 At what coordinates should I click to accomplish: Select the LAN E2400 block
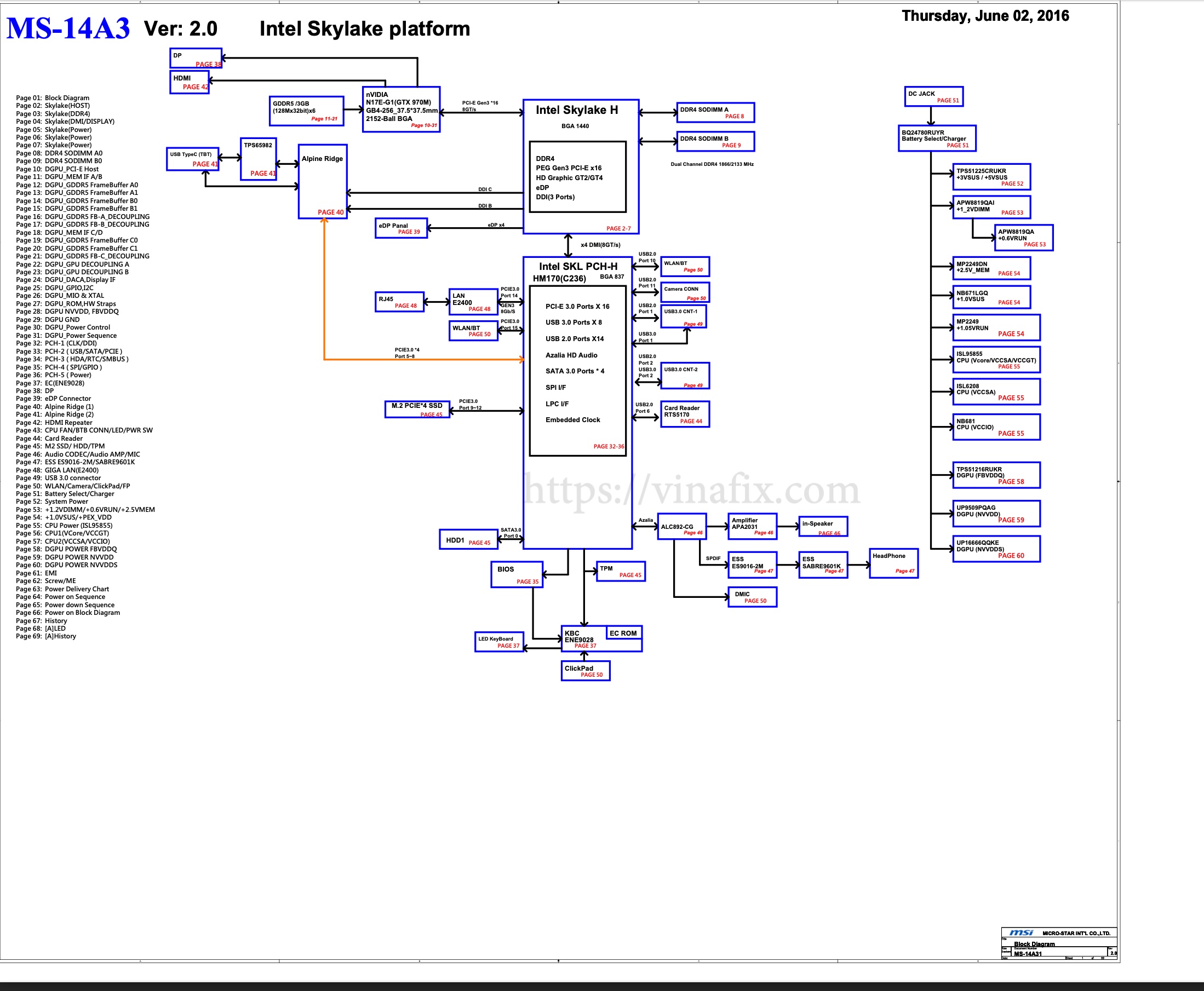(473, 302)
